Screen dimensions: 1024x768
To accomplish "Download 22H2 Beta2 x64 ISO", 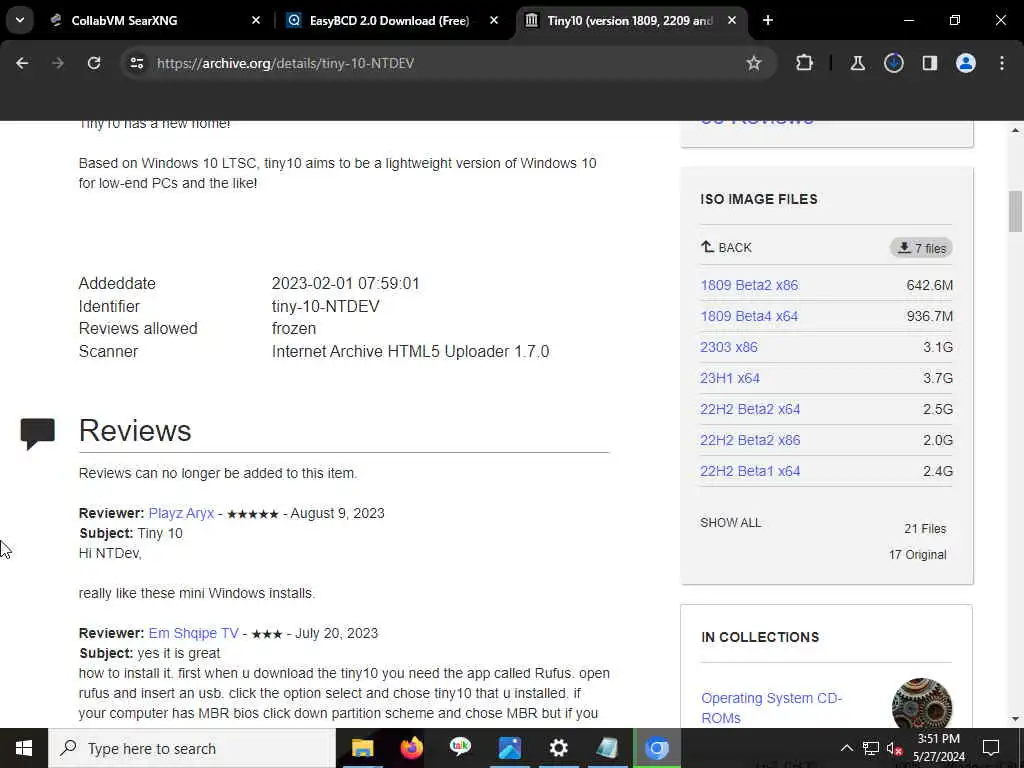I will coord(750,409).
